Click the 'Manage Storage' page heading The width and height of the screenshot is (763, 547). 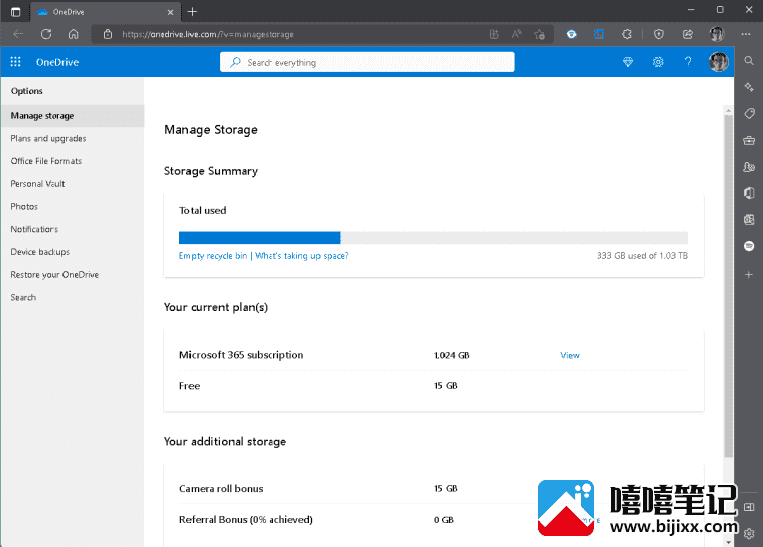(211, 129)
